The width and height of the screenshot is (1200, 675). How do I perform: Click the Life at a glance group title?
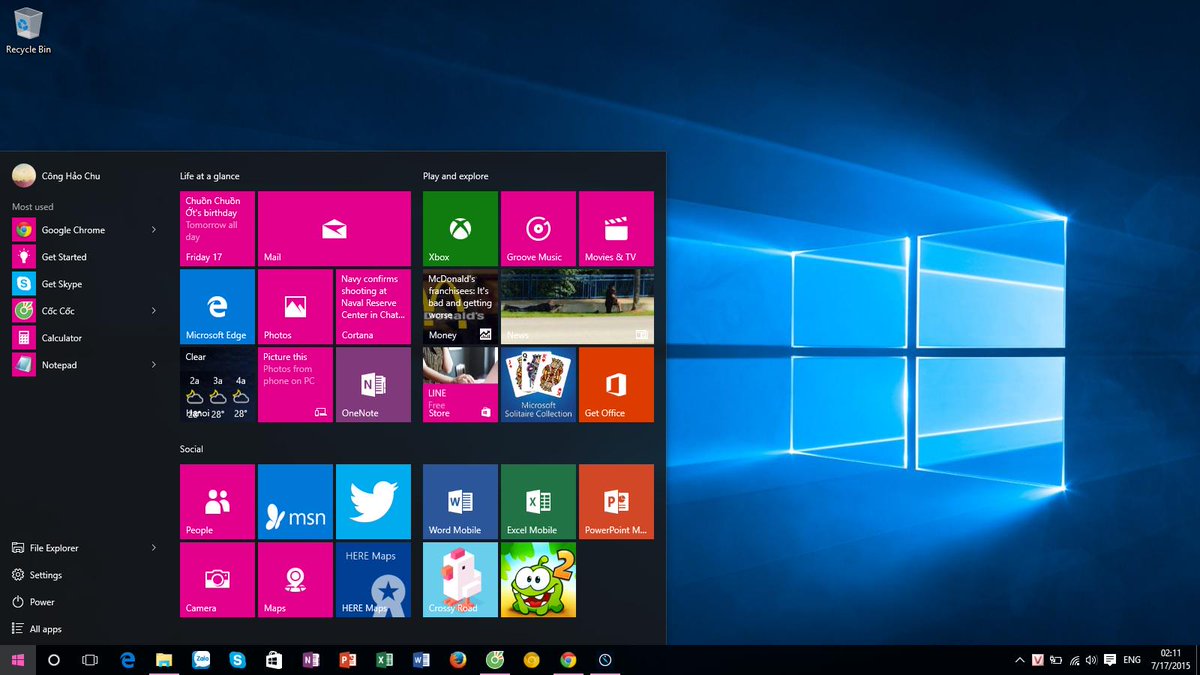tap(210, 176)
